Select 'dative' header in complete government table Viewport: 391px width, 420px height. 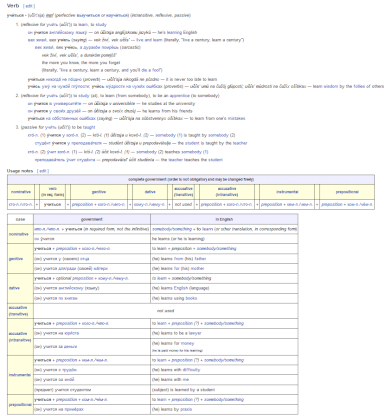click(150, 192)
